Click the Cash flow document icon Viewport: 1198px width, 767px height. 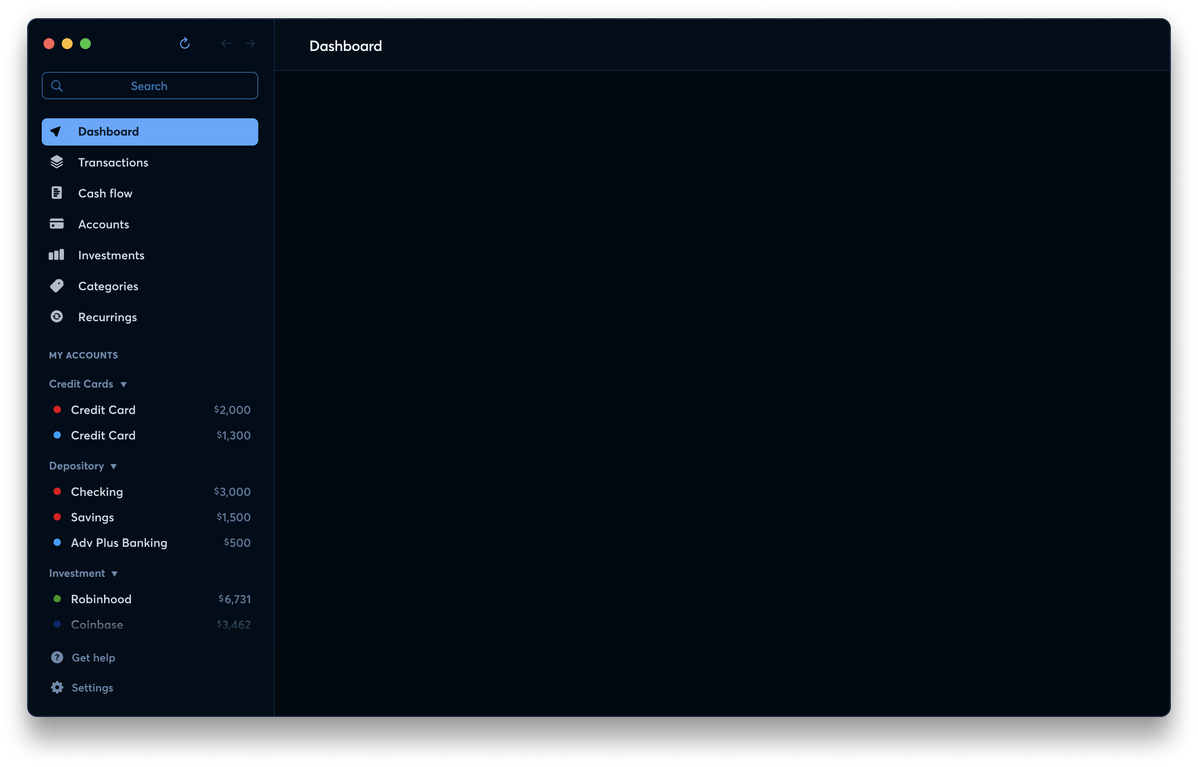click(57, 193)
